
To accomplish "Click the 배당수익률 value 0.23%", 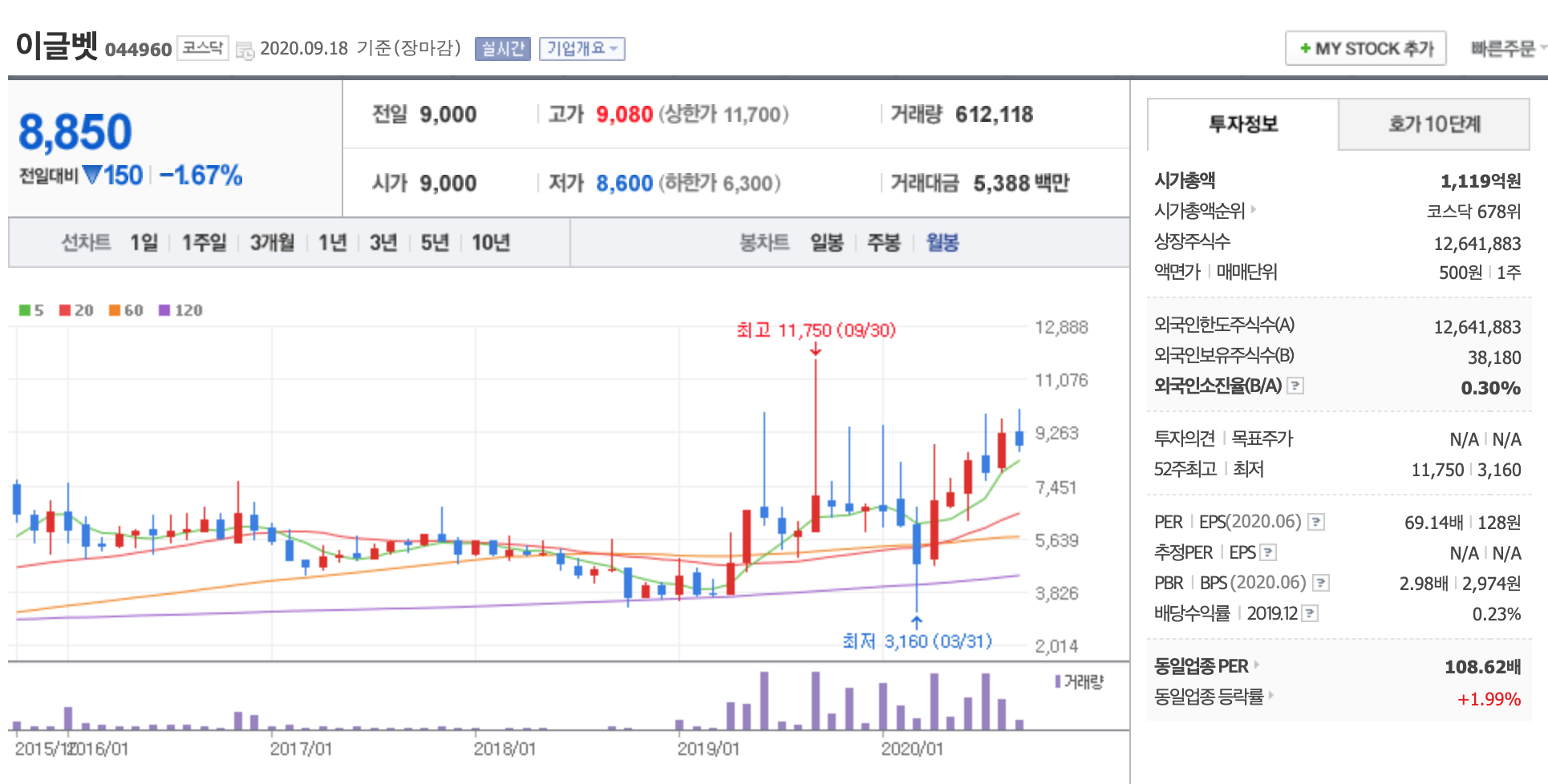I will coord(1496,613).
